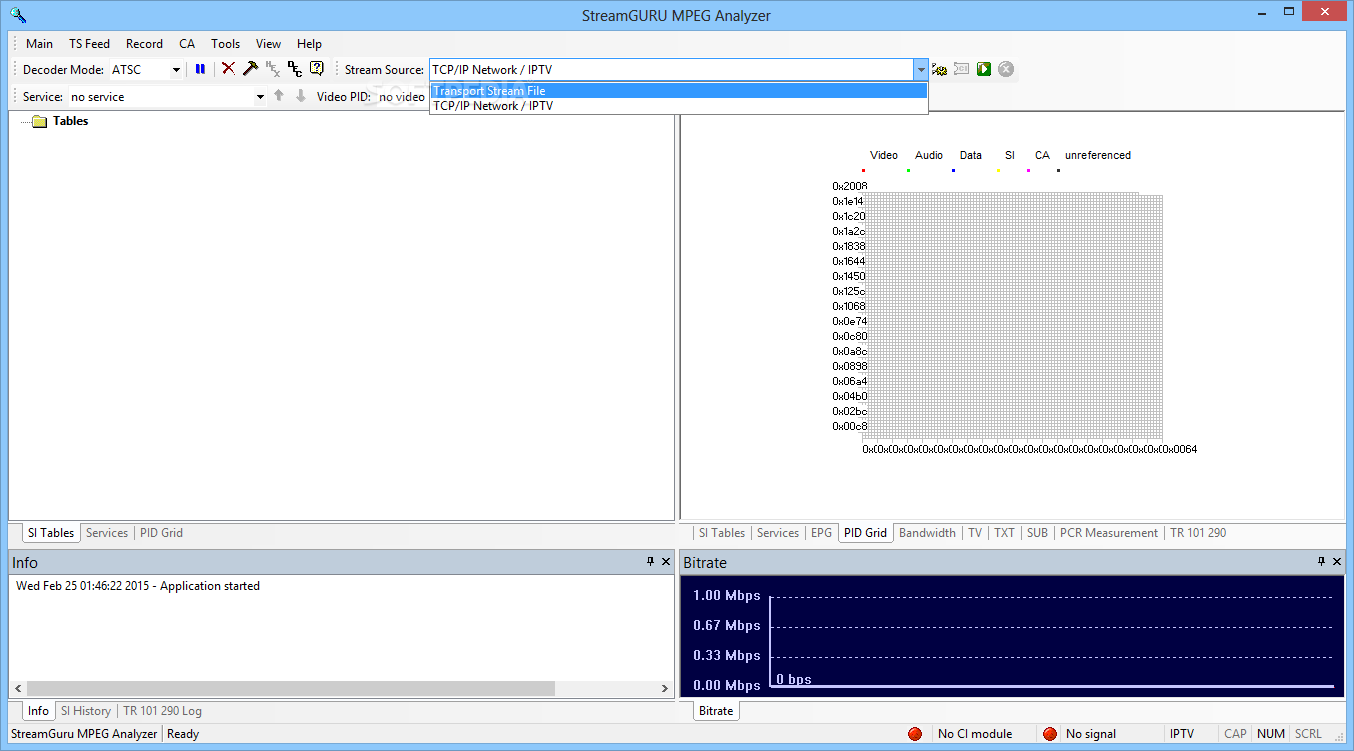
Task: Select the Bitrate bottom tab
Action: (716, 711)
